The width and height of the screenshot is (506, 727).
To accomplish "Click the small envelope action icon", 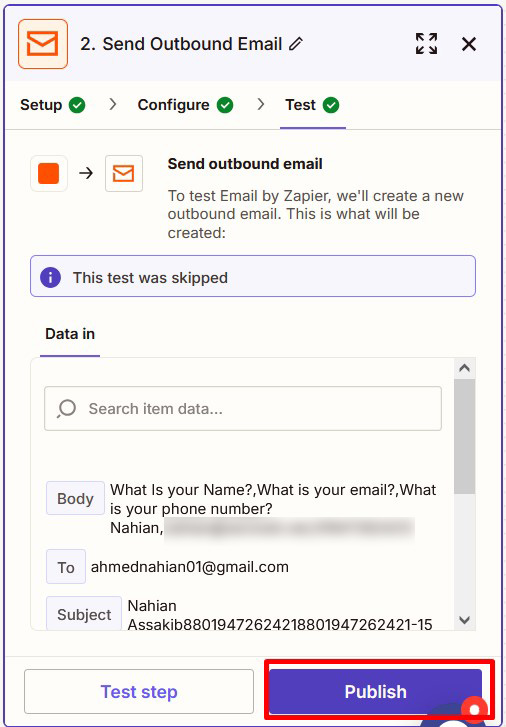I will (x=124, y=173).
